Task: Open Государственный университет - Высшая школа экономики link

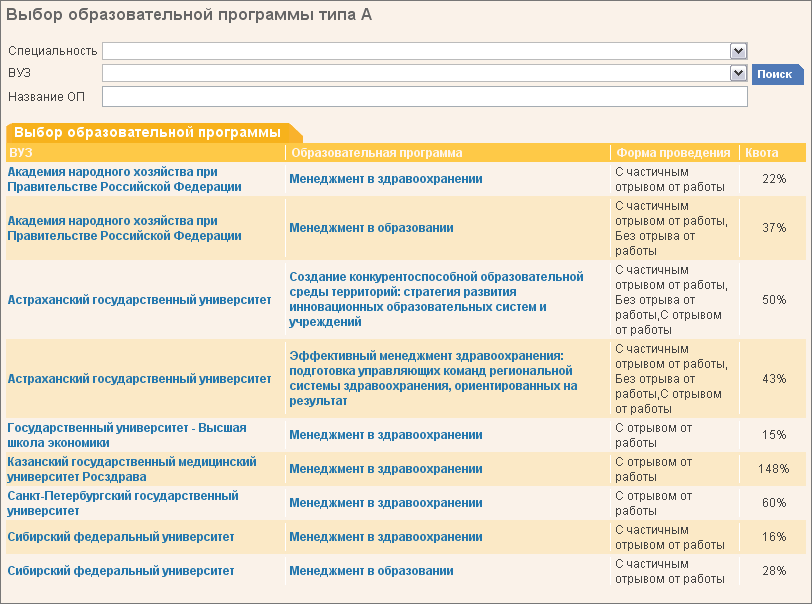Action: click(x=127, y=435)
